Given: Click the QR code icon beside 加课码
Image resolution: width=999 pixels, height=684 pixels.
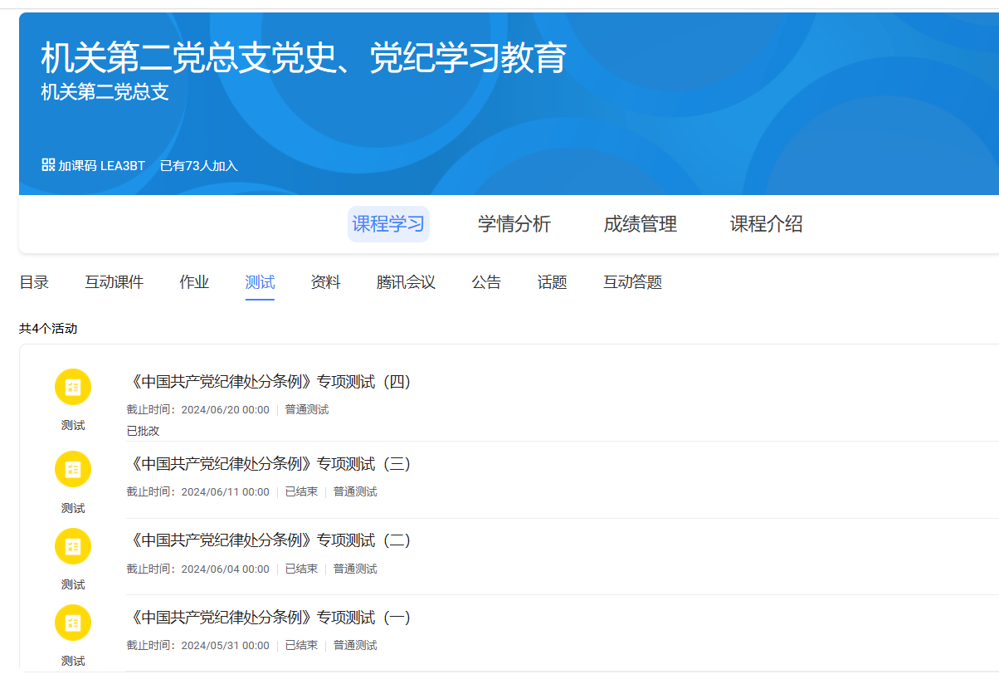Looking at the screenshot, I should [48, 165].
